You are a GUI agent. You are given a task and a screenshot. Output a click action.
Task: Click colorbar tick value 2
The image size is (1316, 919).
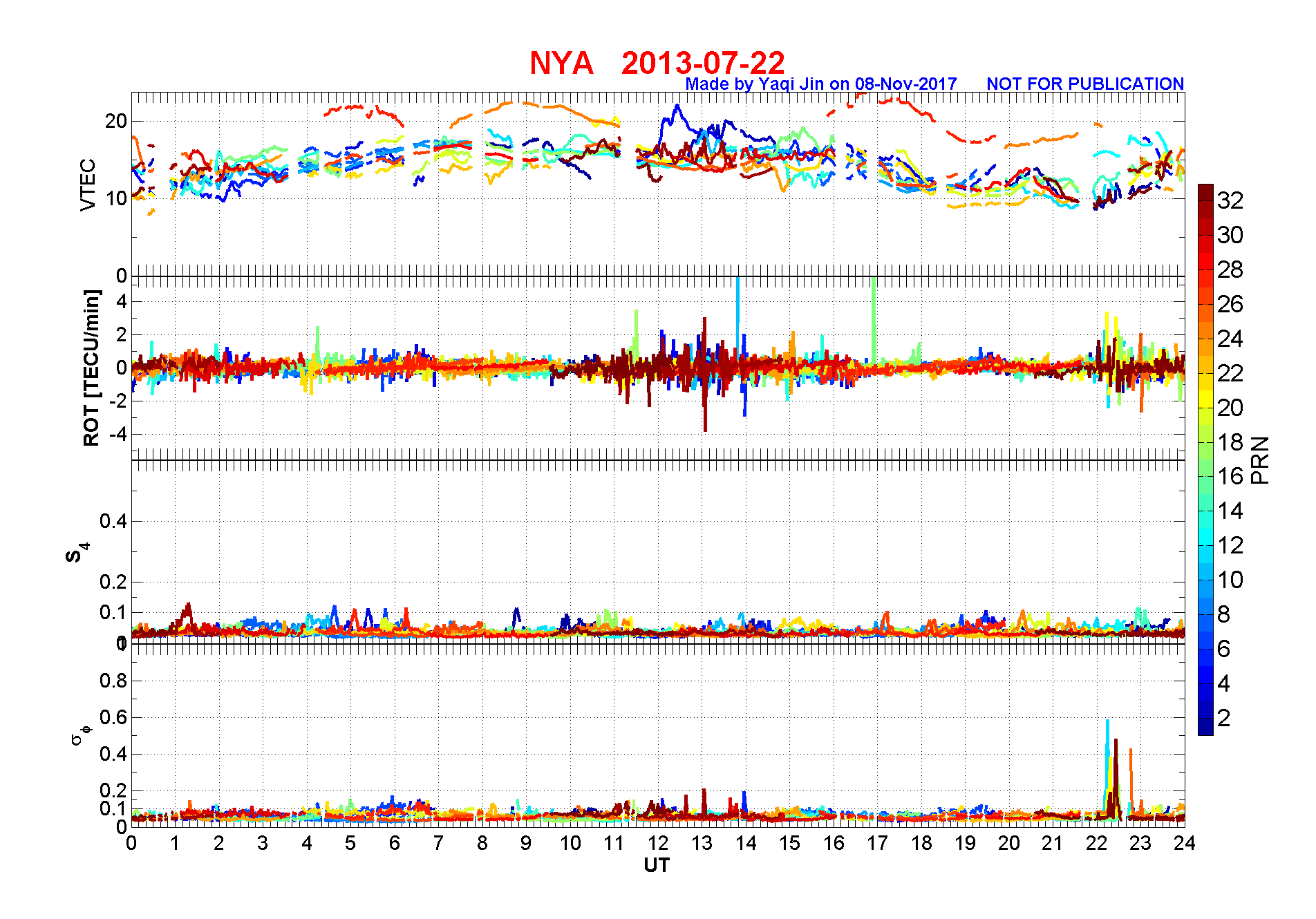click(1224, 718)
